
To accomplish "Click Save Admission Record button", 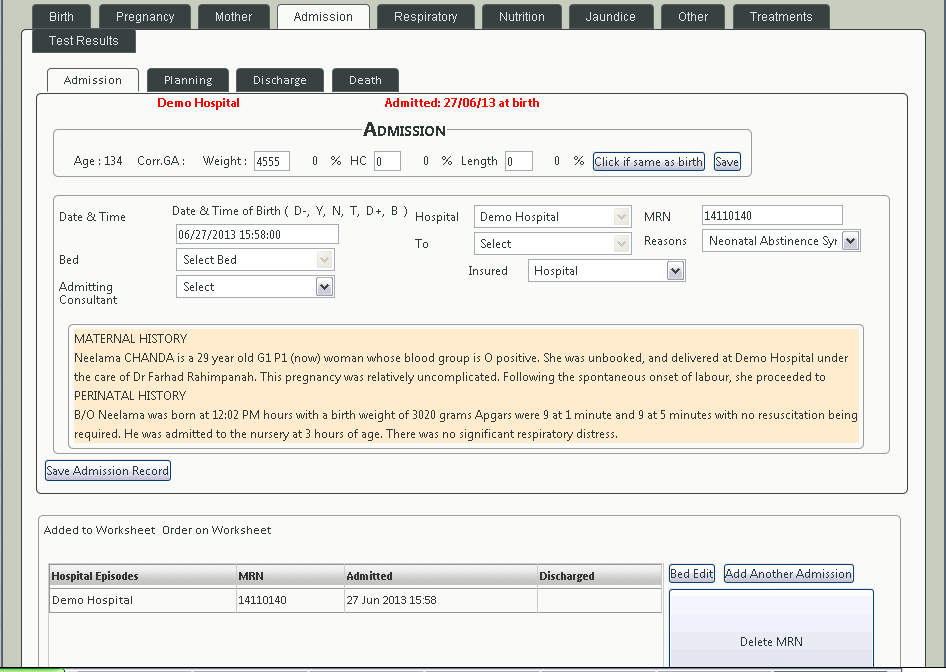I will tap(108, 471).
